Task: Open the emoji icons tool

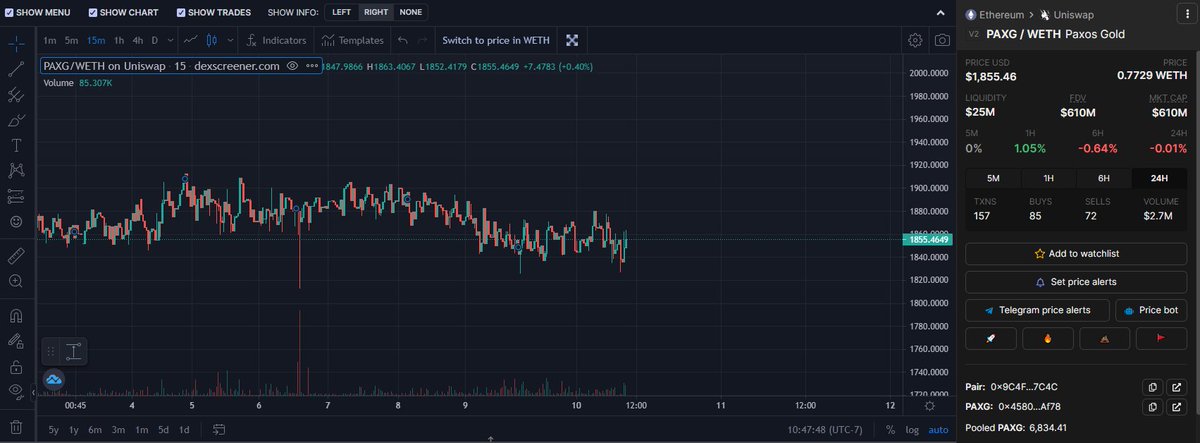Action: (16, 221)
